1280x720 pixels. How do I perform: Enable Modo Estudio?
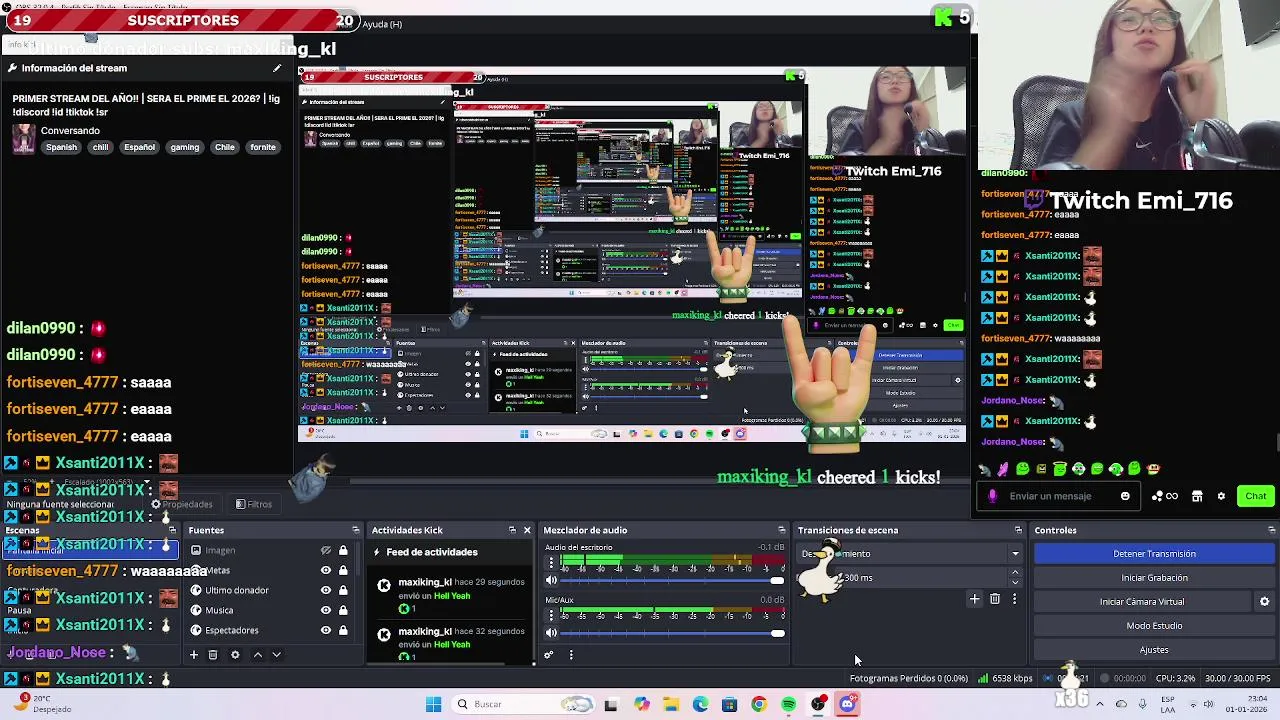[1154, 626]
